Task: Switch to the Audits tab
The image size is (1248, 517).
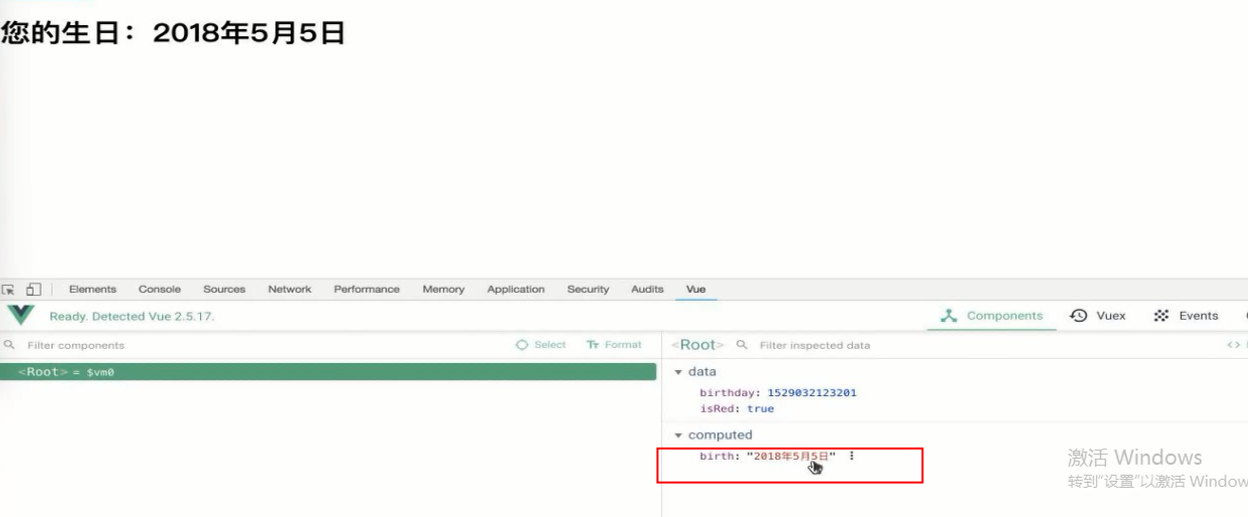Action: 647,289
